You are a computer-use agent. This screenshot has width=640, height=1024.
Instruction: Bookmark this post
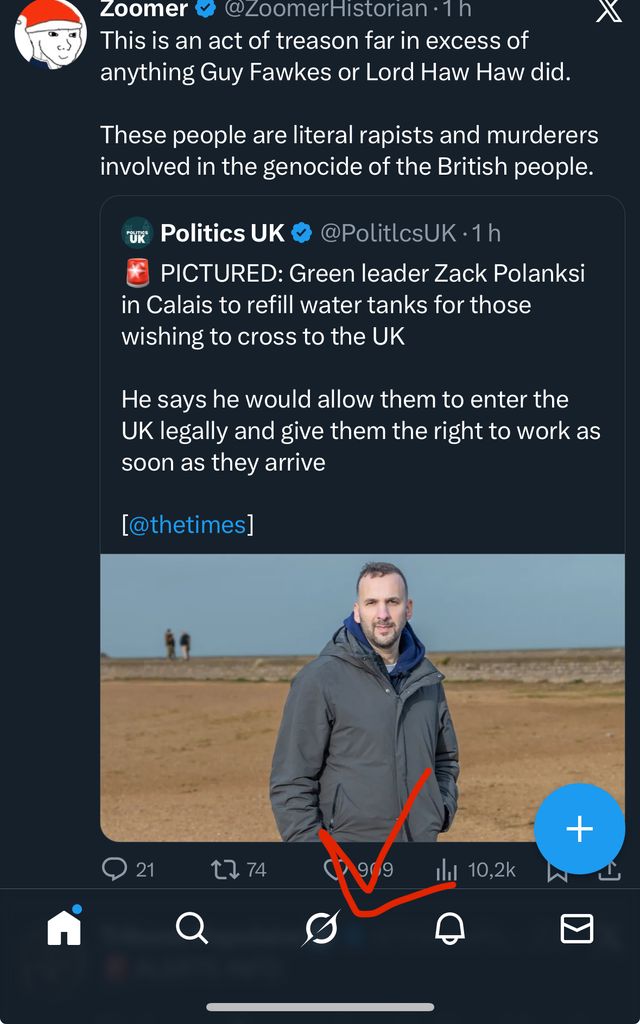557,871
